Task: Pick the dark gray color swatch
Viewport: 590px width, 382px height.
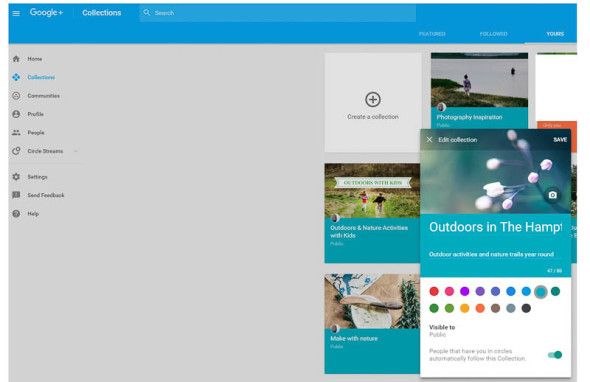Action: pos(526,308)
